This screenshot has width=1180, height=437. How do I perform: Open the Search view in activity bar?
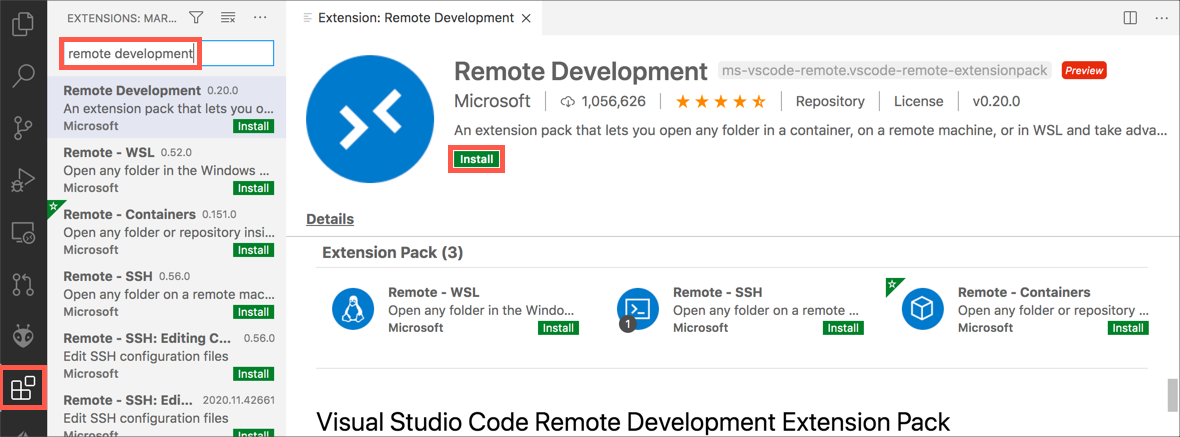[x=23, y=75]
